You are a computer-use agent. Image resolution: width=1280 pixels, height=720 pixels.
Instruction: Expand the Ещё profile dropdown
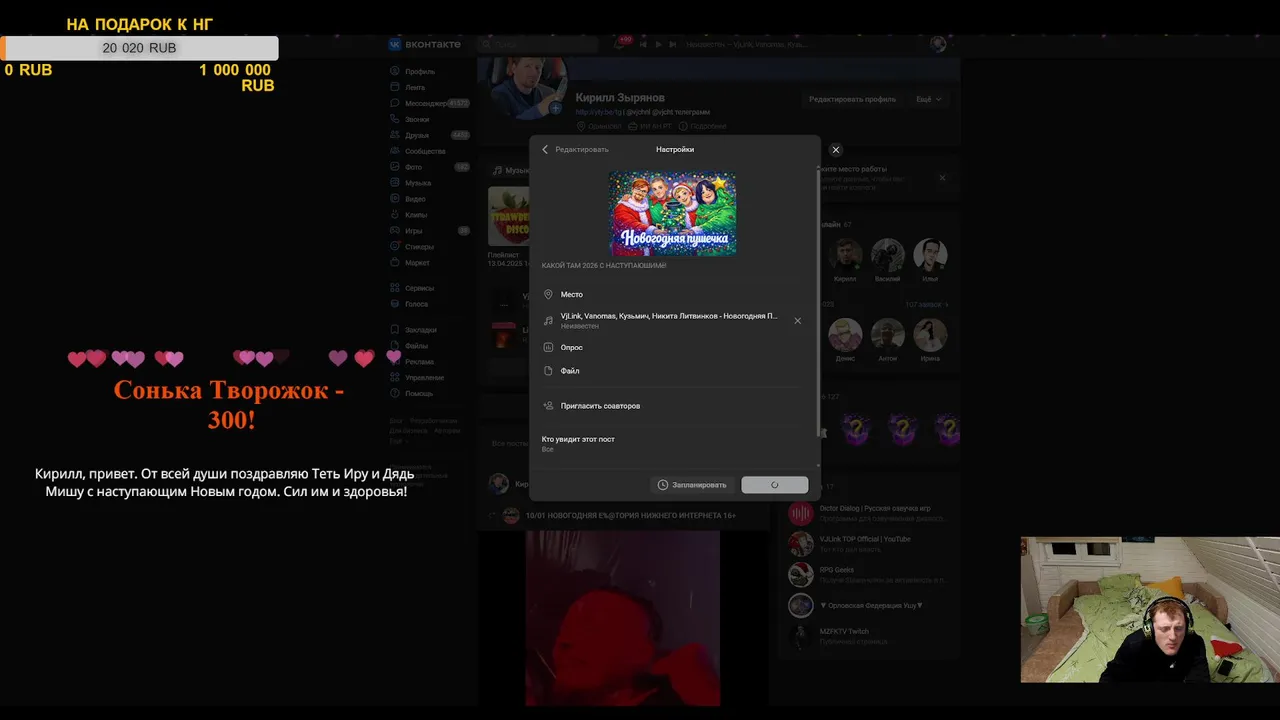929,99
